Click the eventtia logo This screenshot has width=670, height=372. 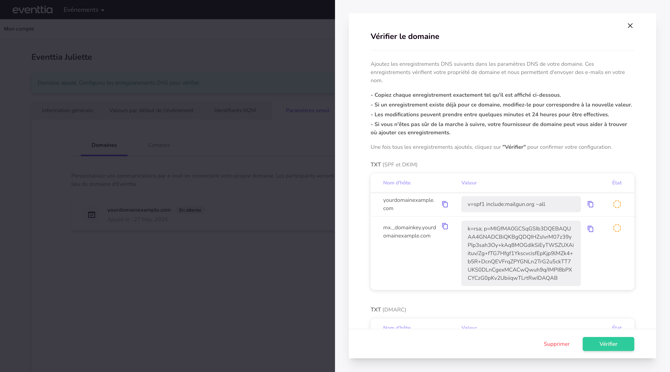click(32, 9)
